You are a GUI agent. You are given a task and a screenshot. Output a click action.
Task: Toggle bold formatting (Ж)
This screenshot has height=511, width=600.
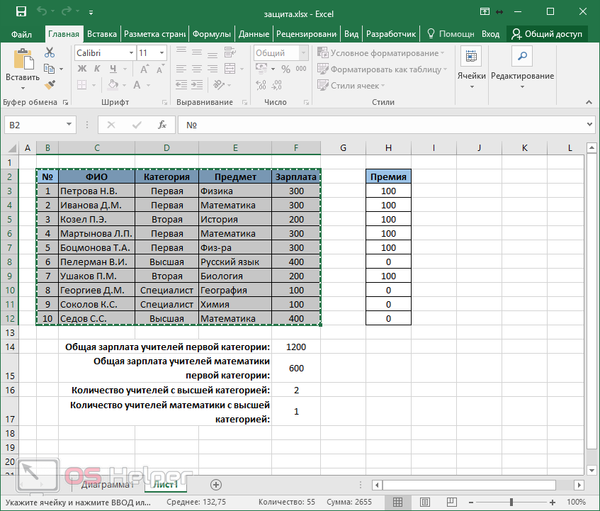click(x=82, y=69)
